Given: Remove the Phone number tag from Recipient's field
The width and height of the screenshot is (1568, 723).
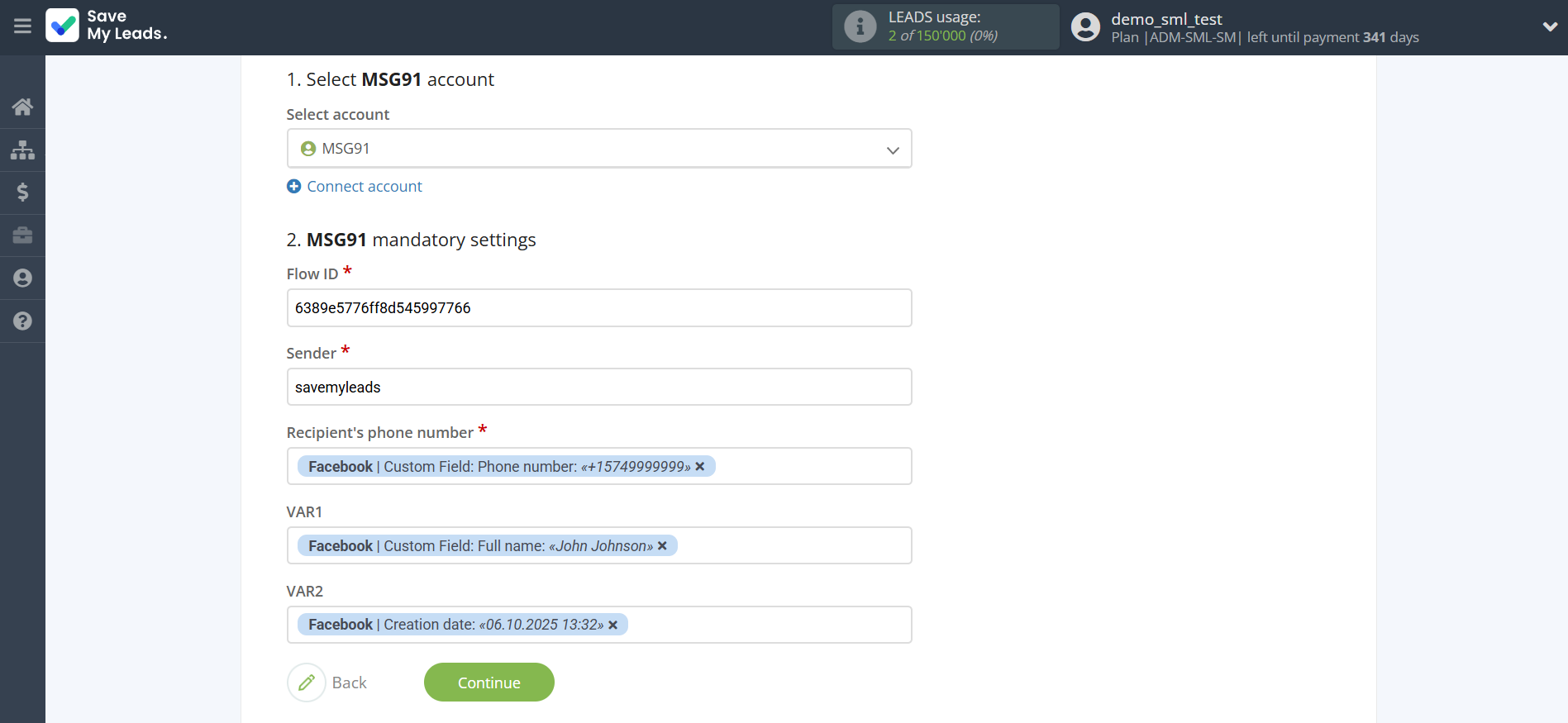Looking at the screenshot, I should tap(700, 466).
